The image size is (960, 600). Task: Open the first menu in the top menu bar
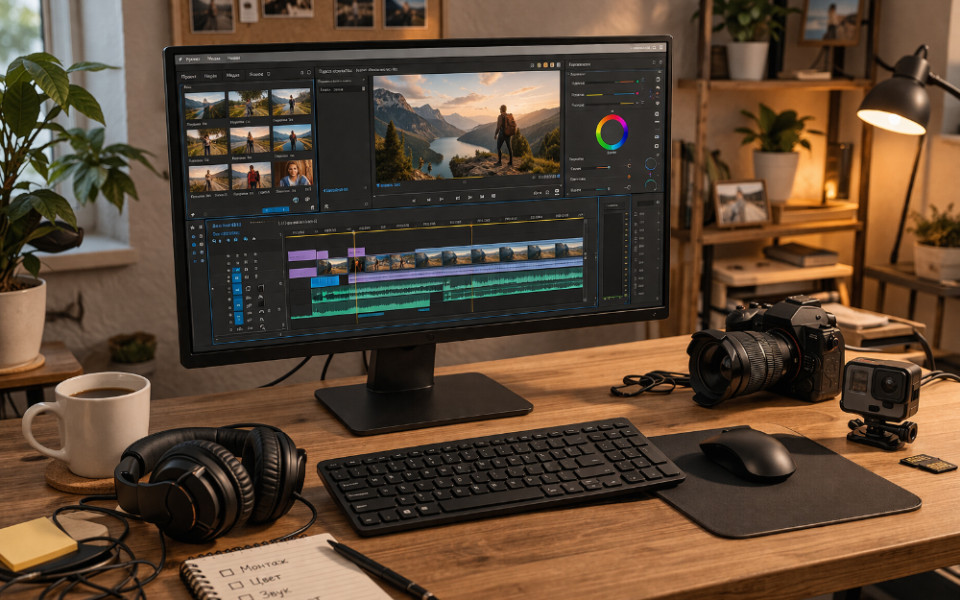coord(192,59)
